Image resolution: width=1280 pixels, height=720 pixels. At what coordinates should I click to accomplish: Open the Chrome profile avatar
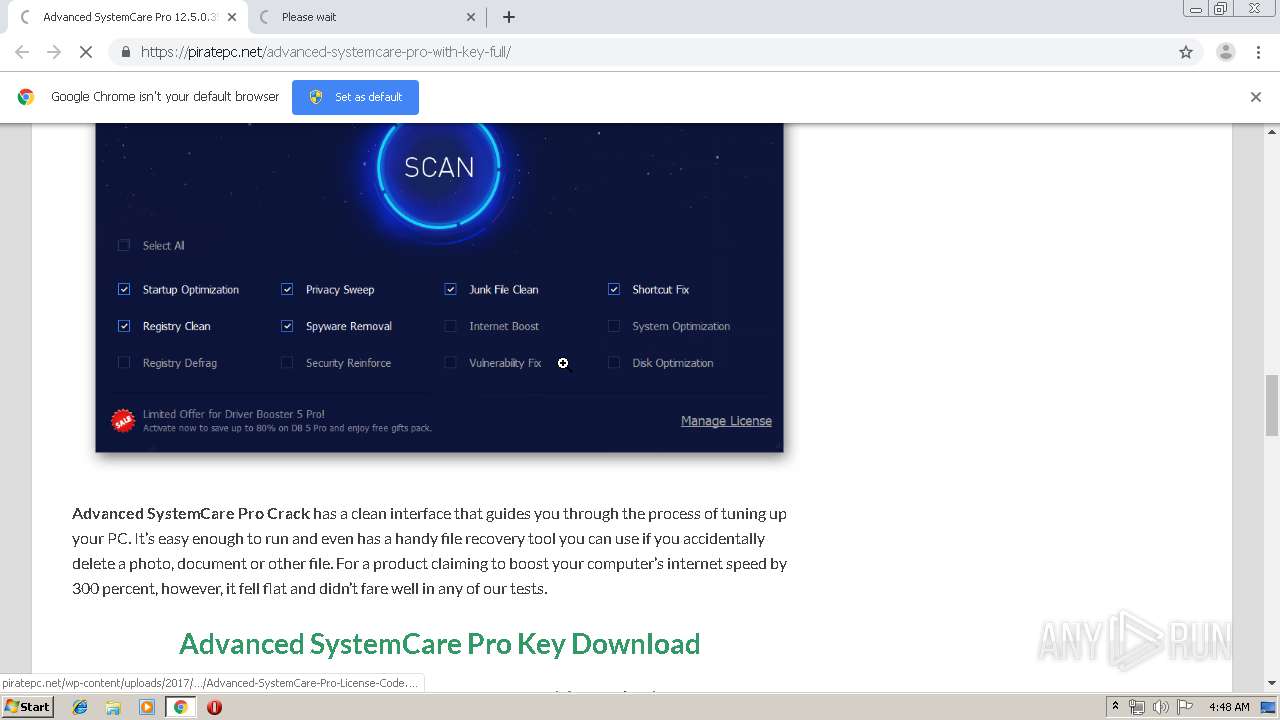point(1225,52)
